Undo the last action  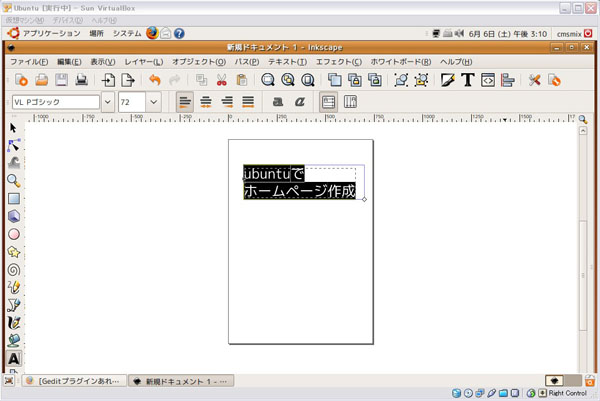[155, 80]
